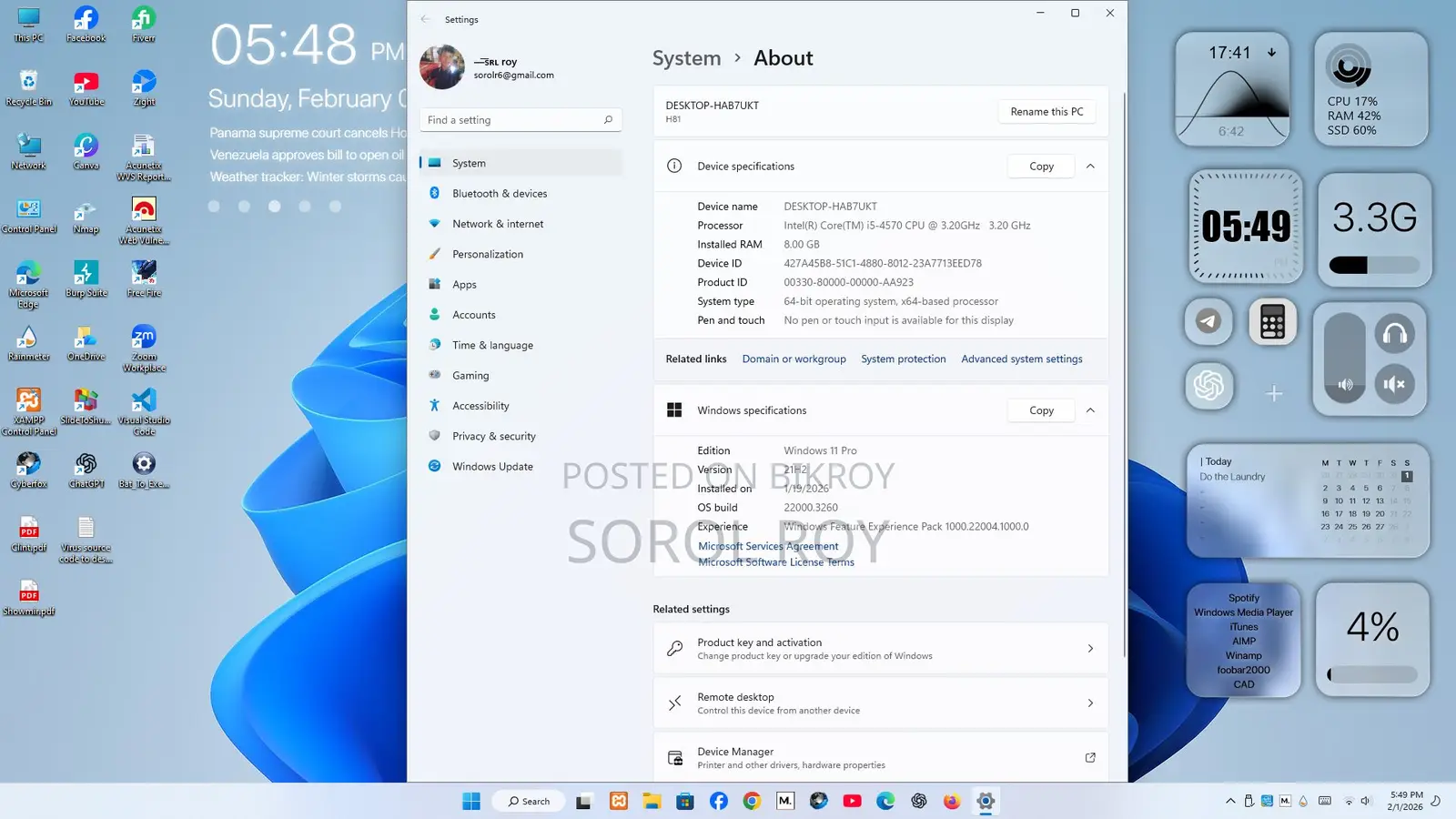Open the System protection link
Image resolution: width=1456 pixels, height=819 pixels.
point(904,359)
